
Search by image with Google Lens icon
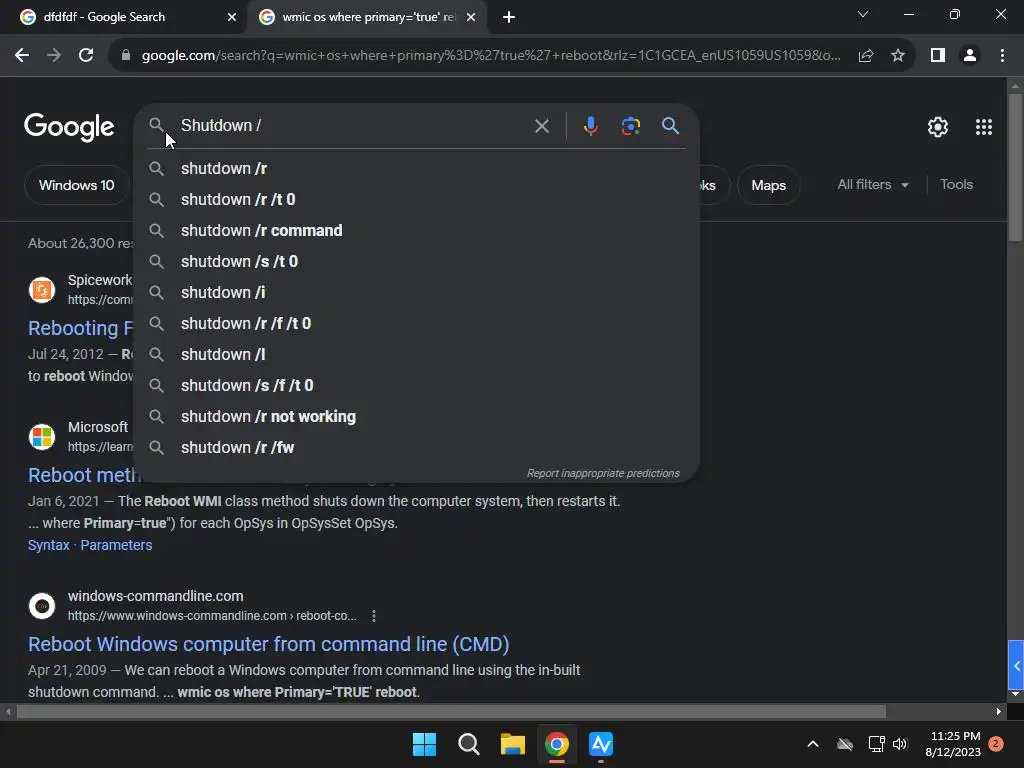[x=630, y=125]
